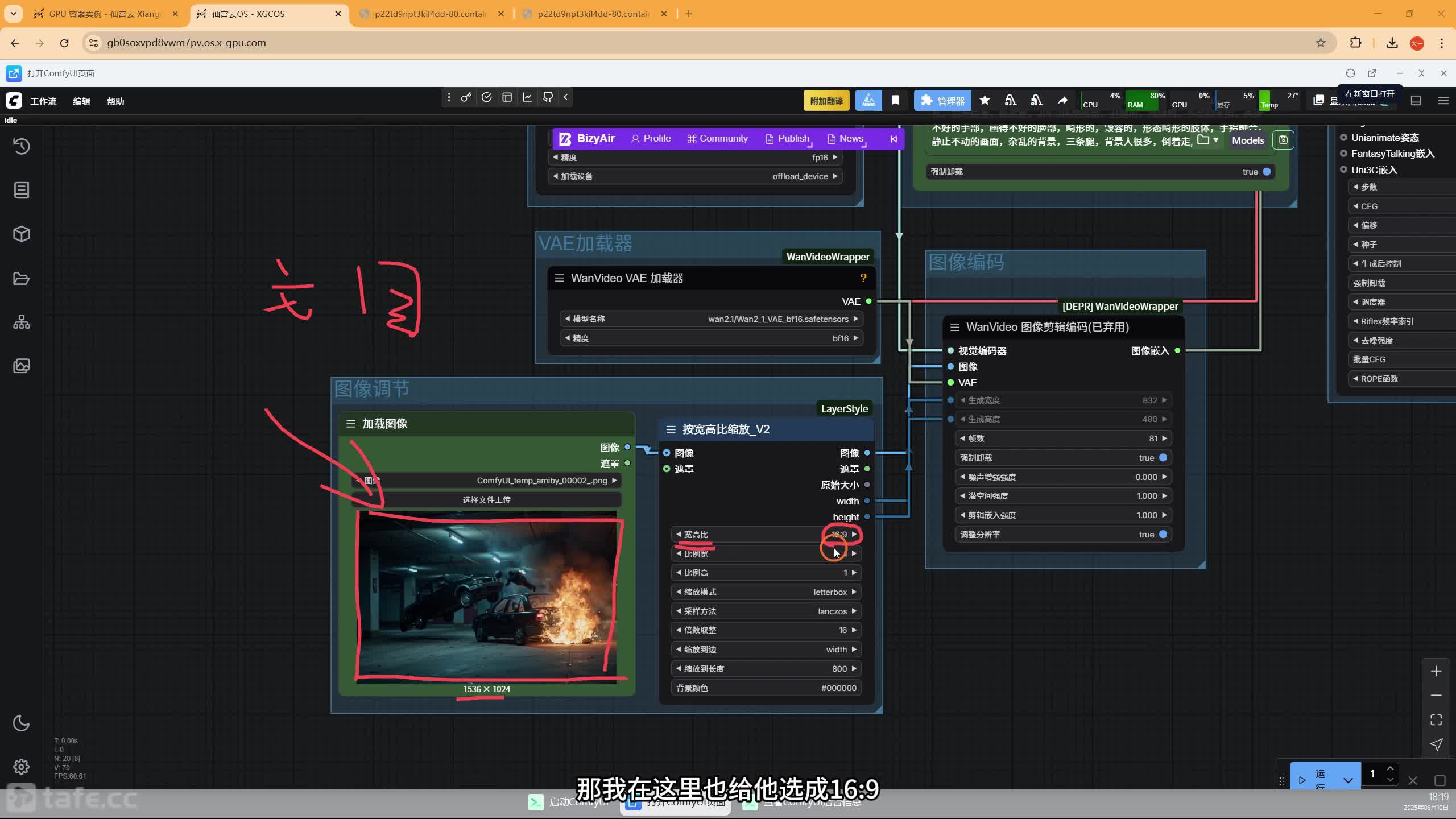Click the blue pyramid icon button
Image resolution: width=1456 pixels, height=819 pixels.
868,101
